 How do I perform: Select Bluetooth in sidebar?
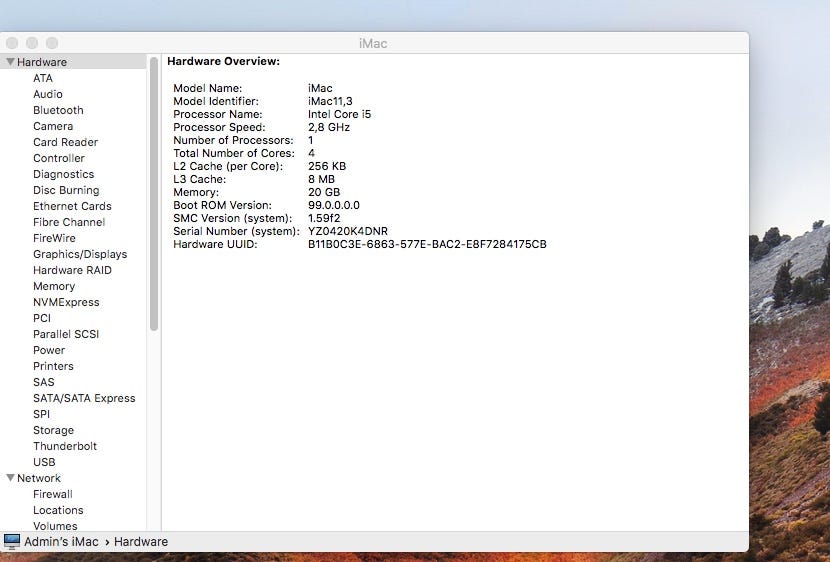[58, 110]
